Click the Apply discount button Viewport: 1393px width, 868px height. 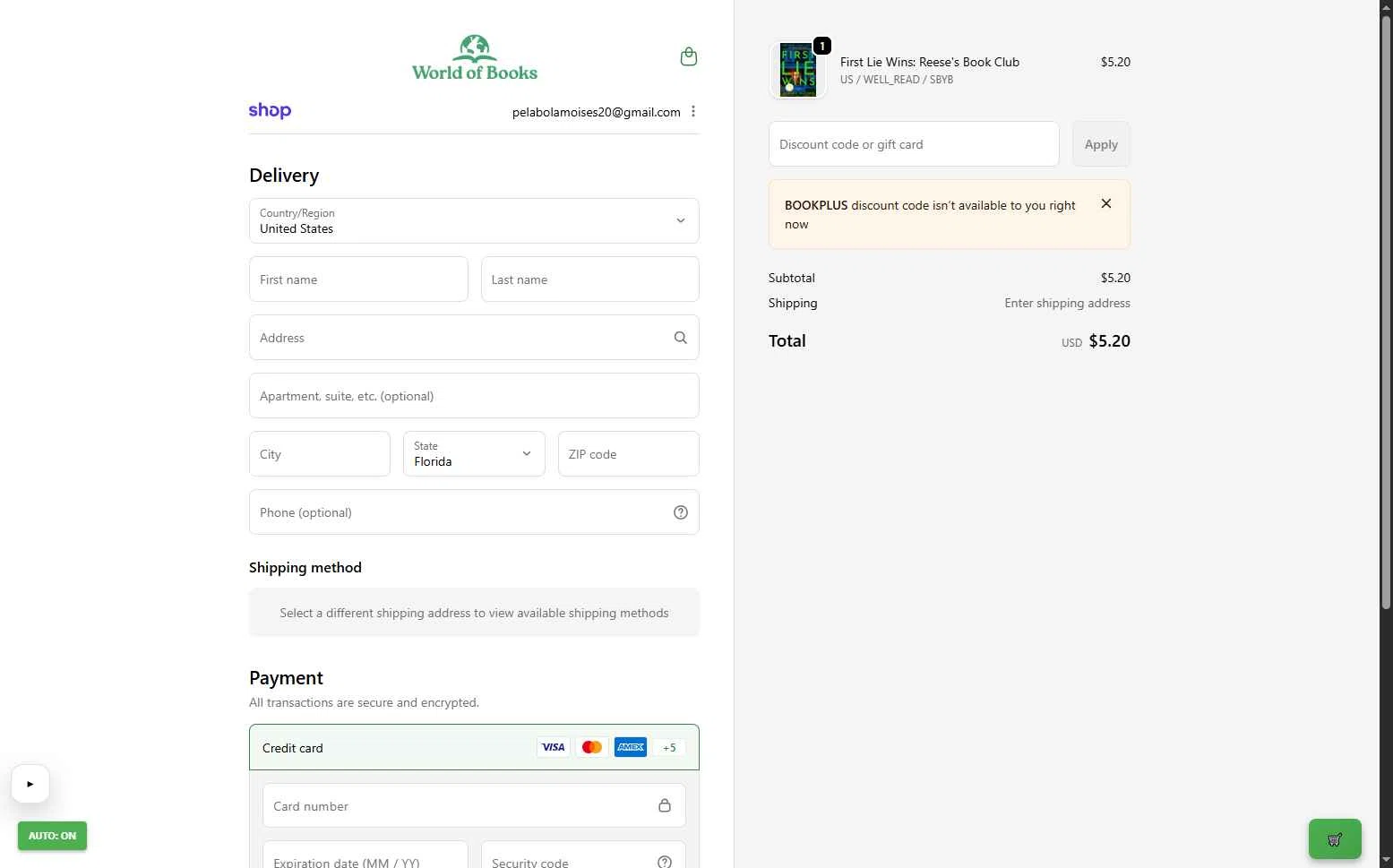click(x=1101, y=144)
